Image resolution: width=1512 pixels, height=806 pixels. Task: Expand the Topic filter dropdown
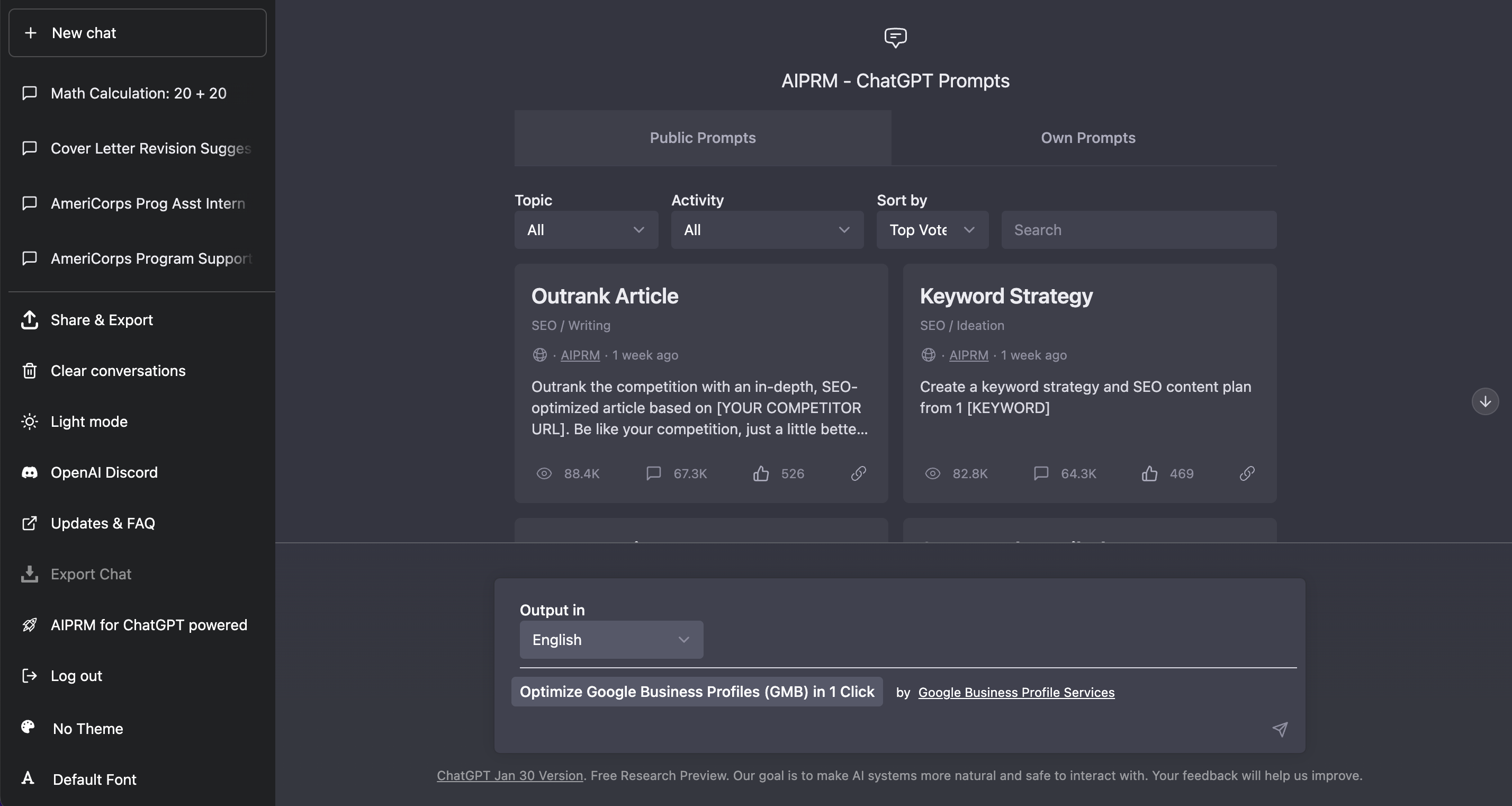[585, 229]
